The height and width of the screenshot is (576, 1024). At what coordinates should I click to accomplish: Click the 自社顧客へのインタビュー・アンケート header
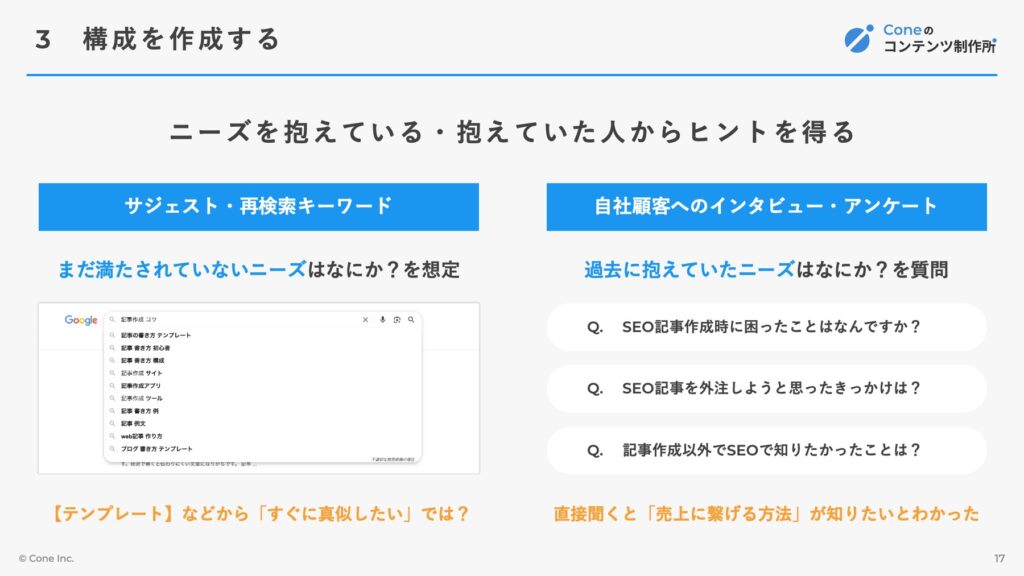point(767,207)
